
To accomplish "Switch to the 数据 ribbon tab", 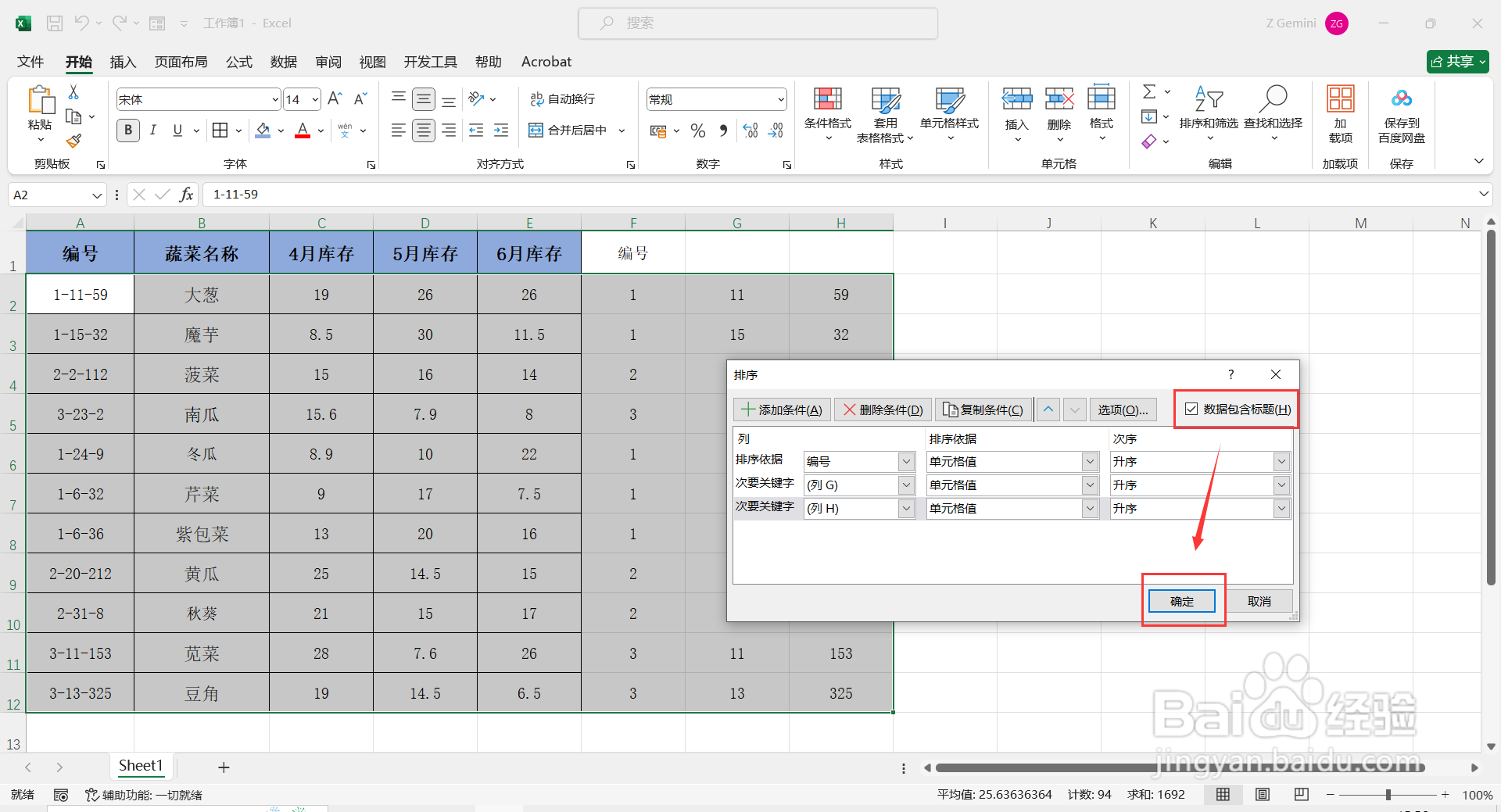I will pyautogui.click(x=283, y=62).
